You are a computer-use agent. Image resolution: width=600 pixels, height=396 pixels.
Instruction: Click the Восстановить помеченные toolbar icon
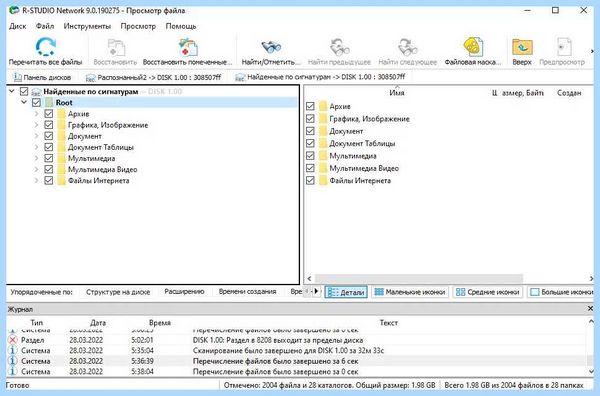pyautogui.click(x=188, y=47)
